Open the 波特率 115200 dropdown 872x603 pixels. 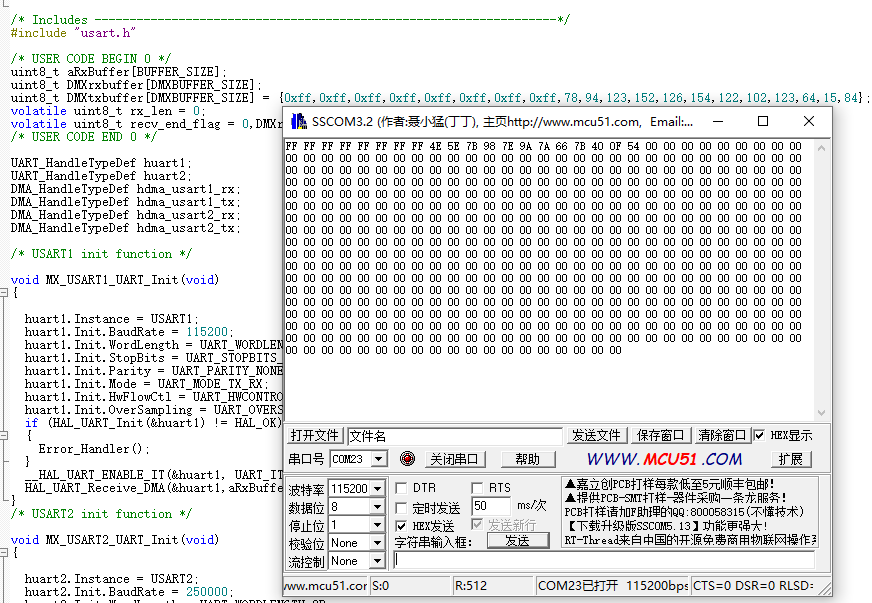(x=378, y=488)
